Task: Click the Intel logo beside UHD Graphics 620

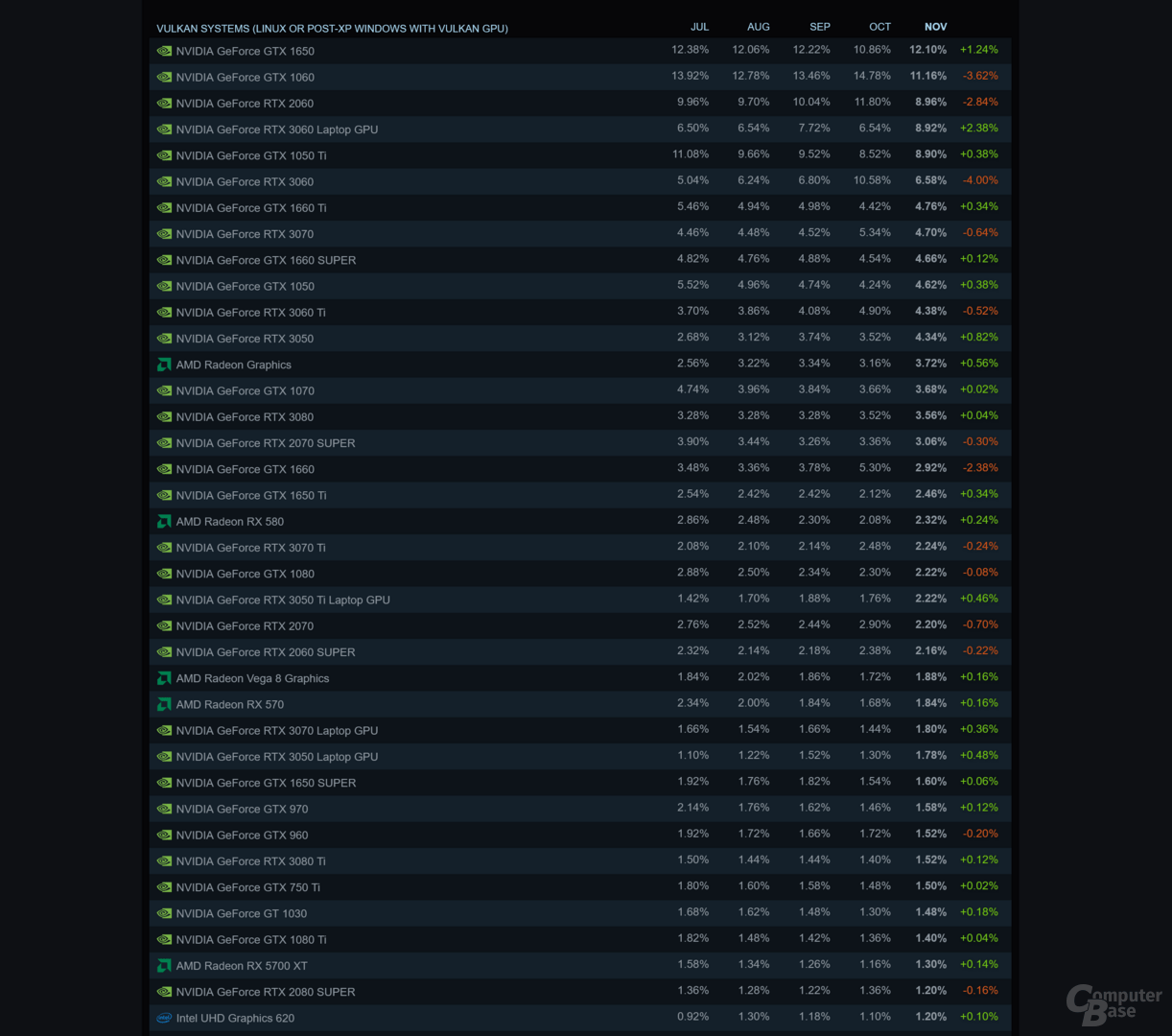Action: pyautogui.click(x=164, y=1018)
